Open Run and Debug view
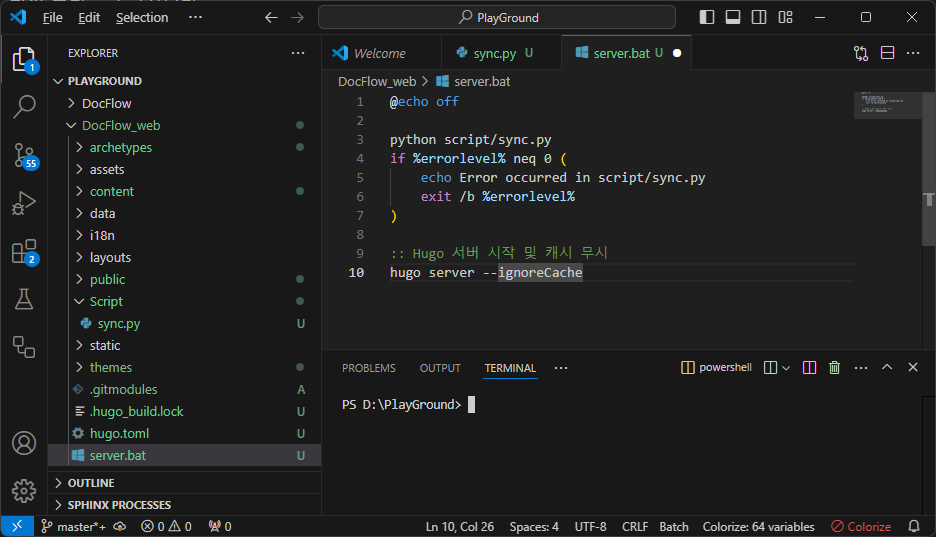This screenshot has height=537, width=936. click(24, 203)
